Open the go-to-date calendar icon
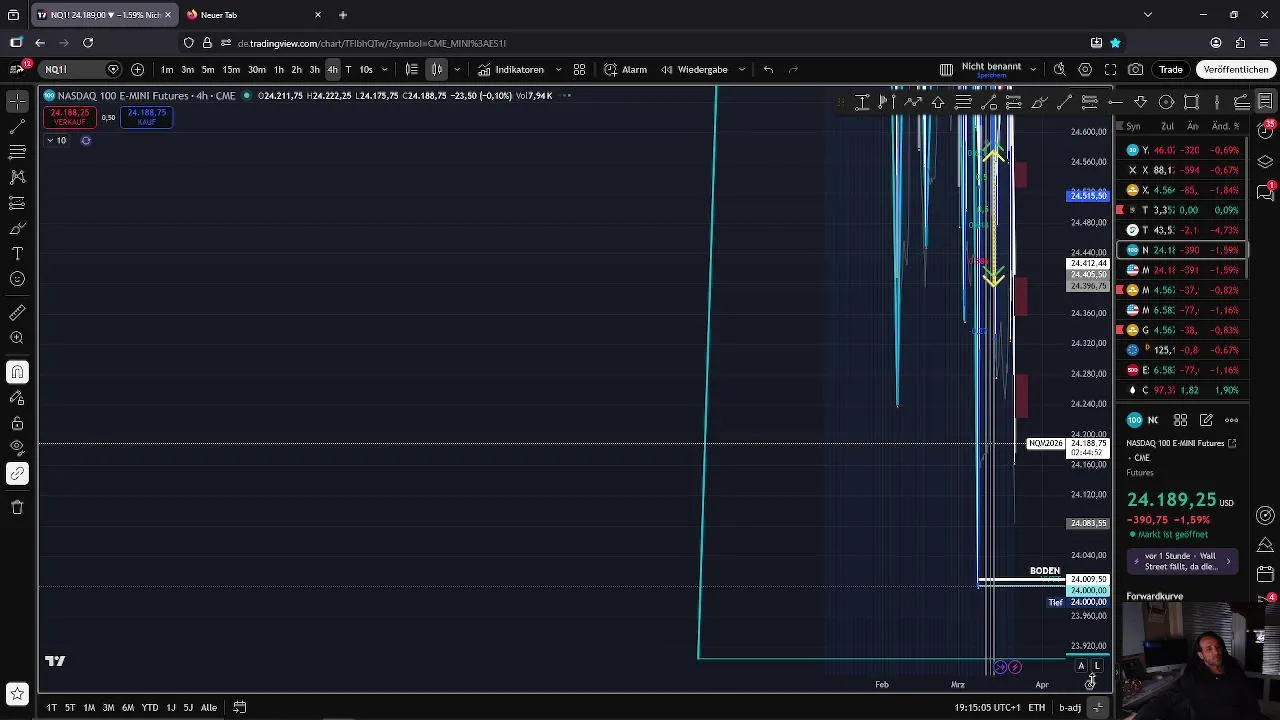1280x720 pixels. [x=240, y=707]
